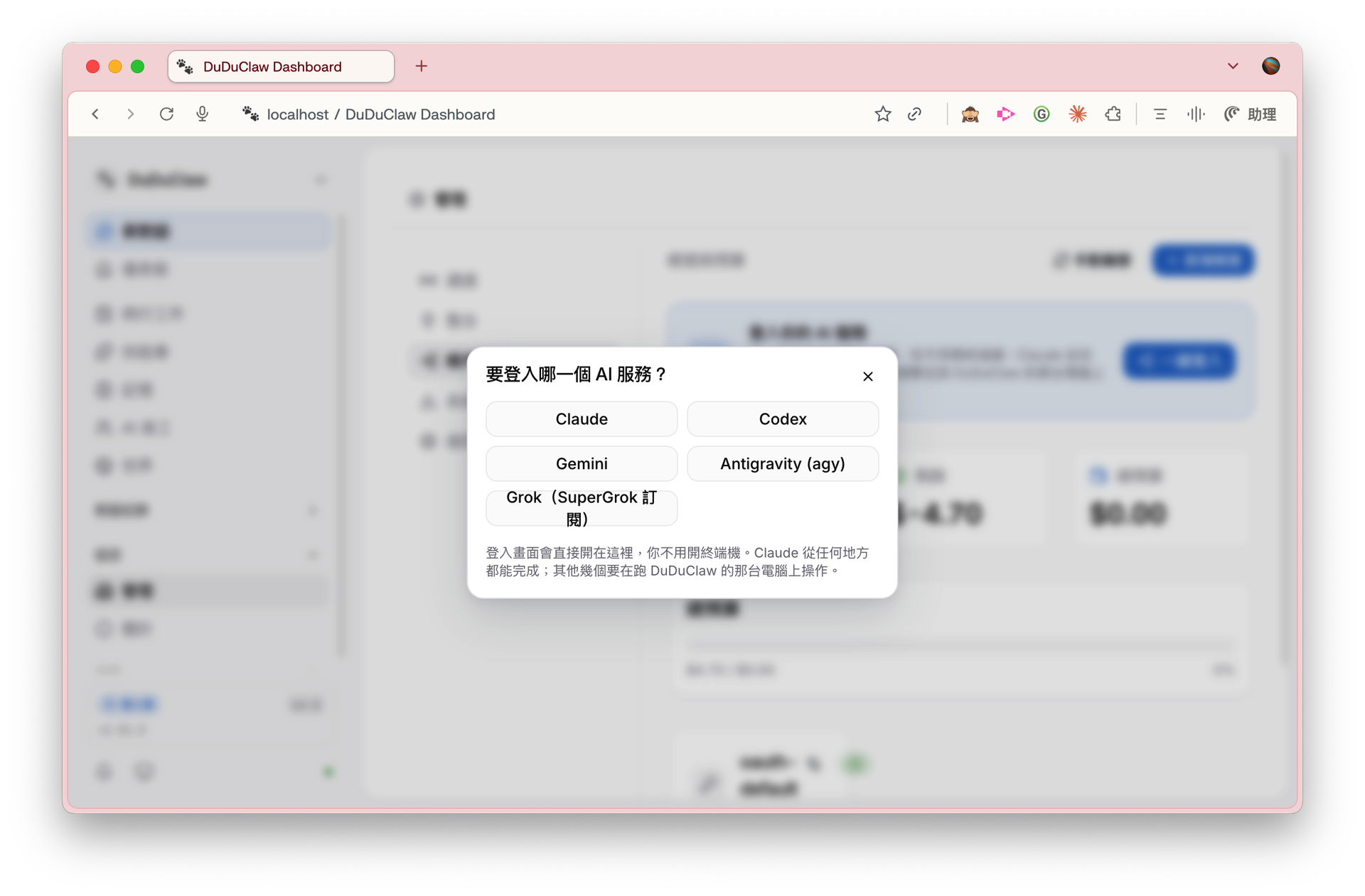Pick Grok (SuperGrok 訂閱) login option
This screenshot has height=896, width=1365.
coord(582,508)
